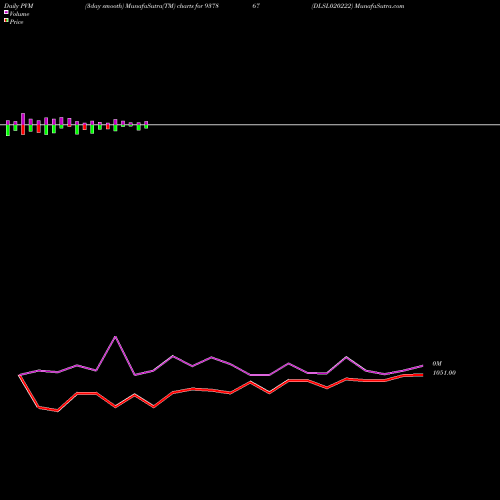This screenshot has height=500, width=500.
Task: Click the '(DLSL020222) MunafaSutra.com' text
Action: tap(358, 6)
